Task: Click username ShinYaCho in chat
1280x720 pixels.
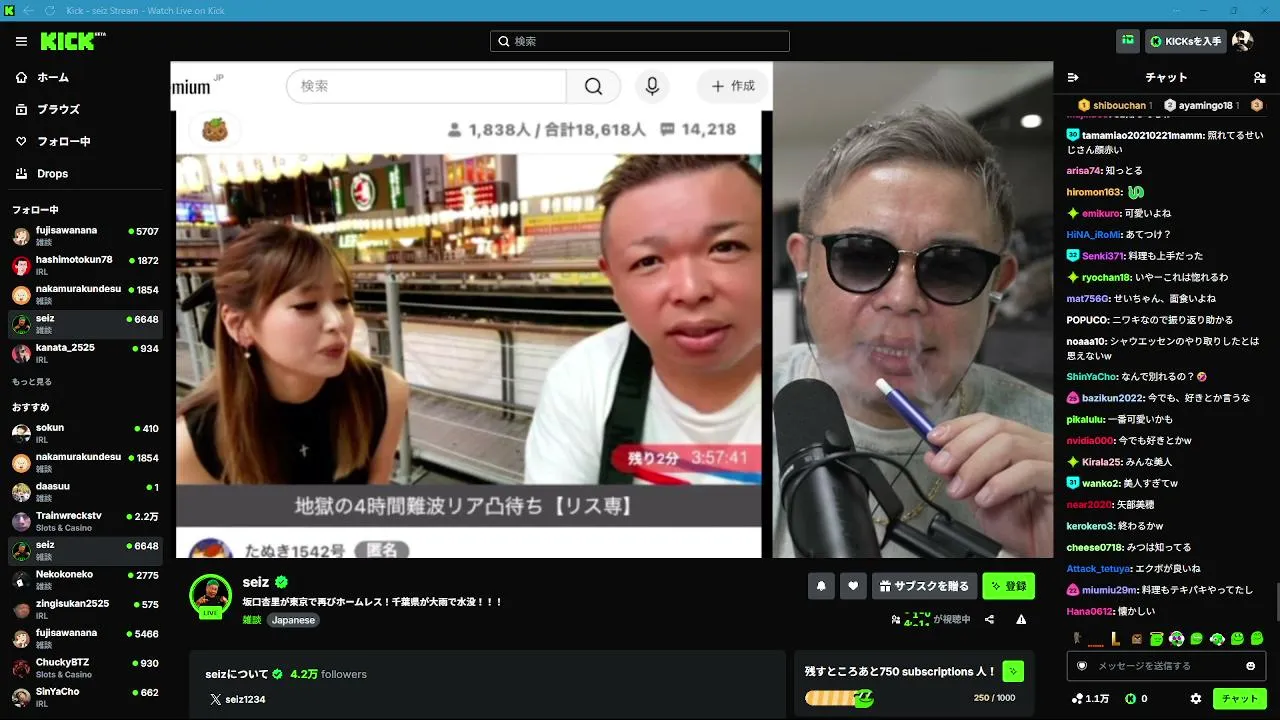Action: click(x=1093, y=377)
